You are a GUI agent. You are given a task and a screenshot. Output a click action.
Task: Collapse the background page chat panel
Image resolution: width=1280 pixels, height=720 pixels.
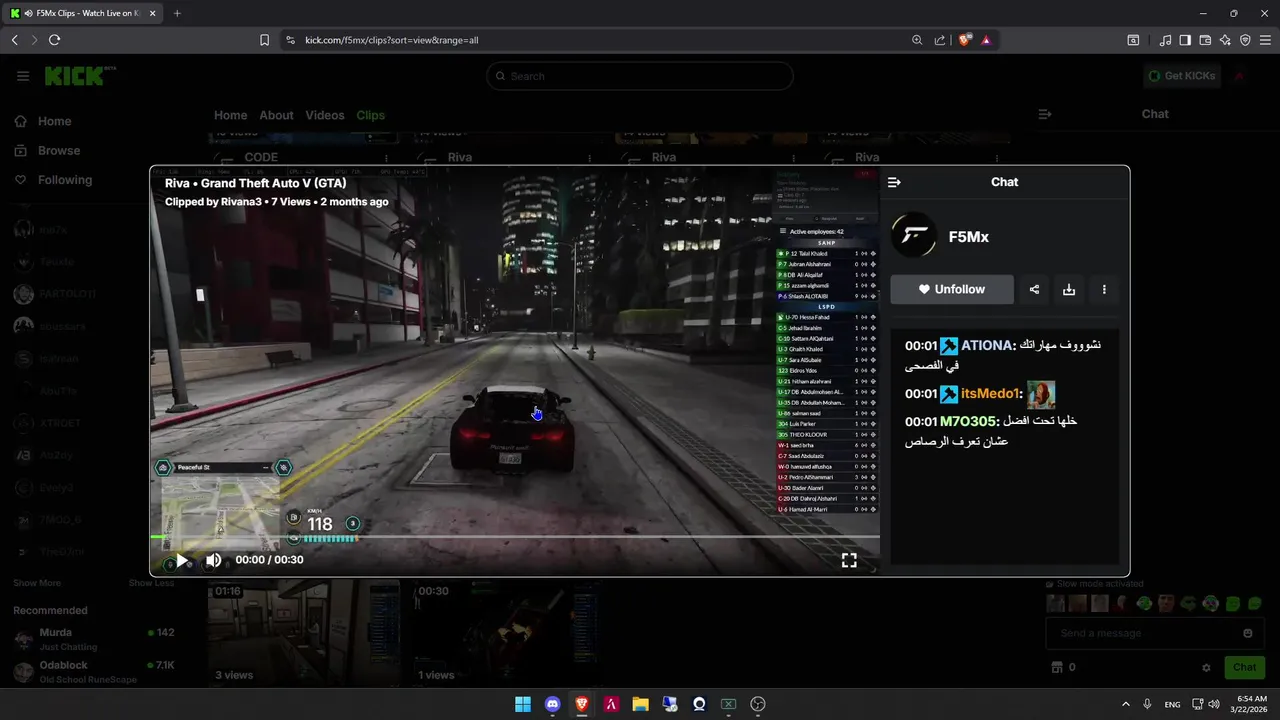click(1045, 114)
